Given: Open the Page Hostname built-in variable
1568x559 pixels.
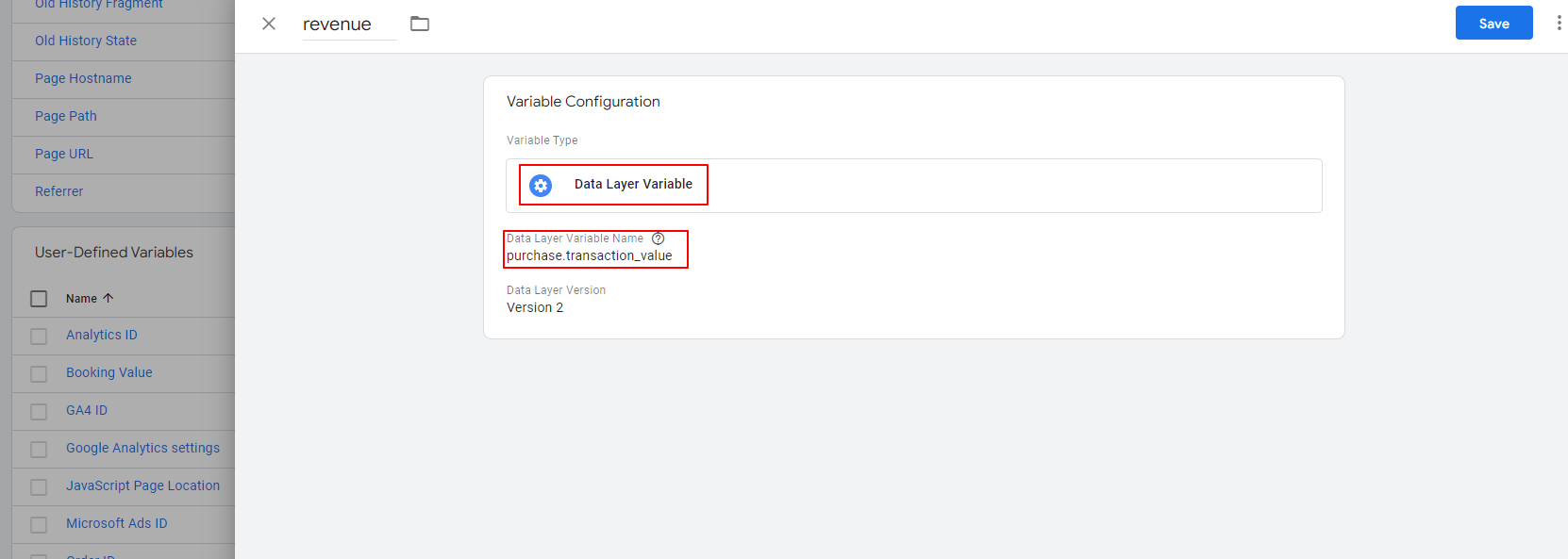Looking at the screenshot, I should pyautogui.click(x=83, y=78).
